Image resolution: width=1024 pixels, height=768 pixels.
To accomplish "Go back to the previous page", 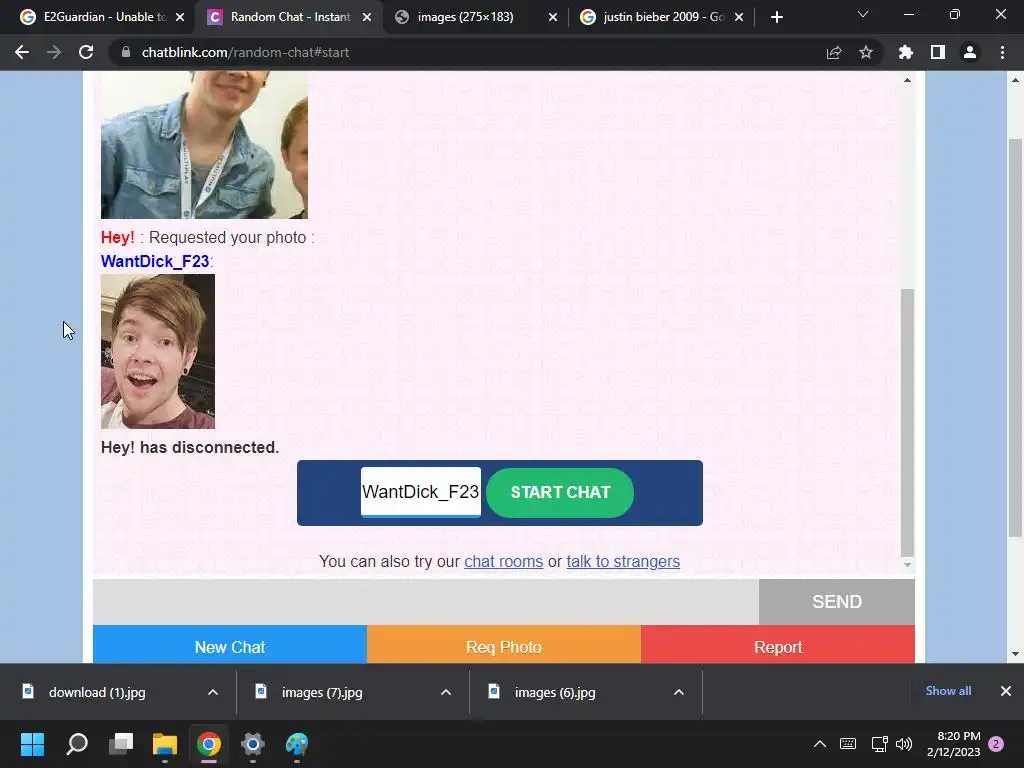I will (x=22, y=52).
